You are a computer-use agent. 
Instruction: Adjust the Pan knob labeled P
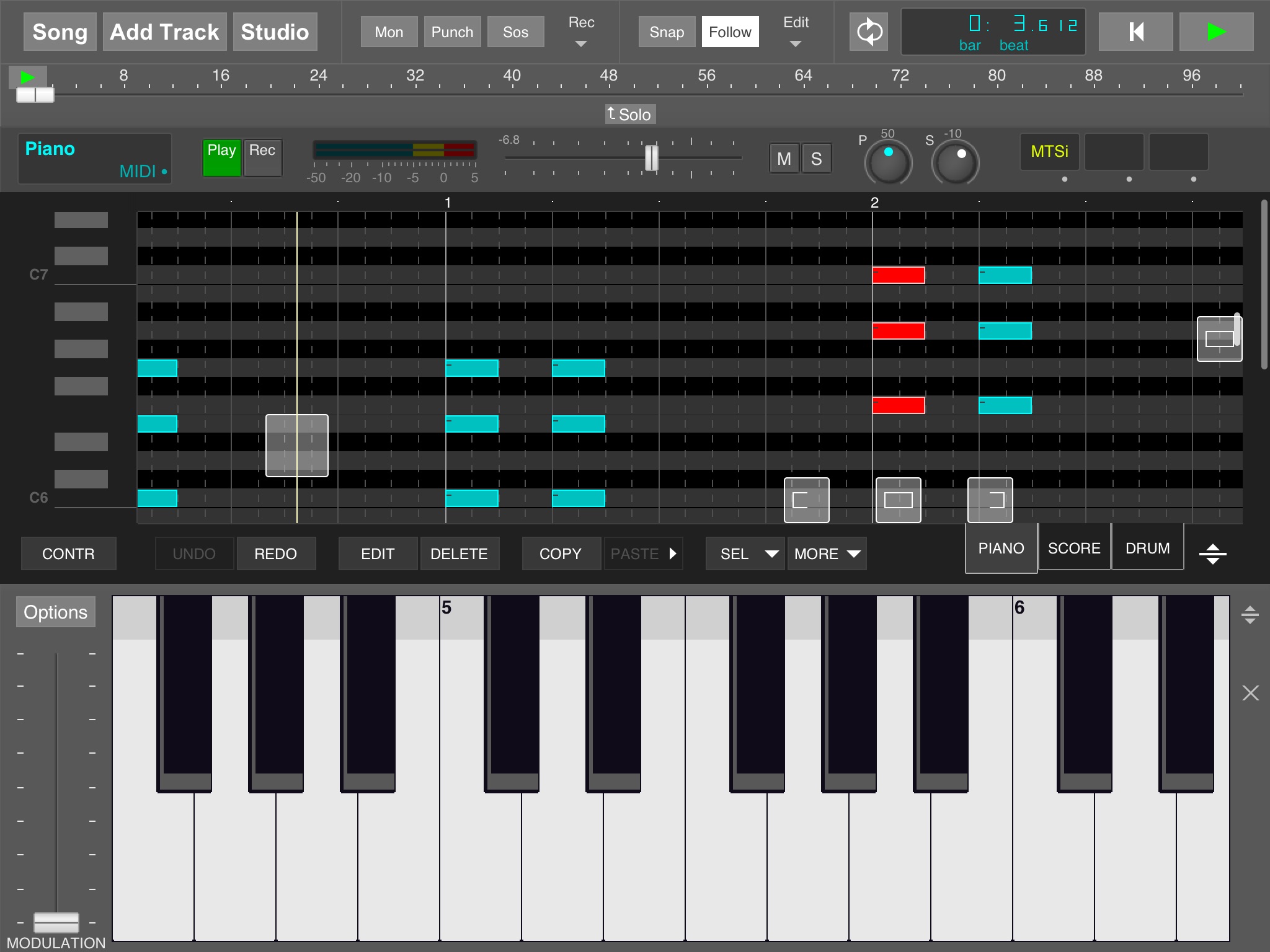(x=888, y=162)
